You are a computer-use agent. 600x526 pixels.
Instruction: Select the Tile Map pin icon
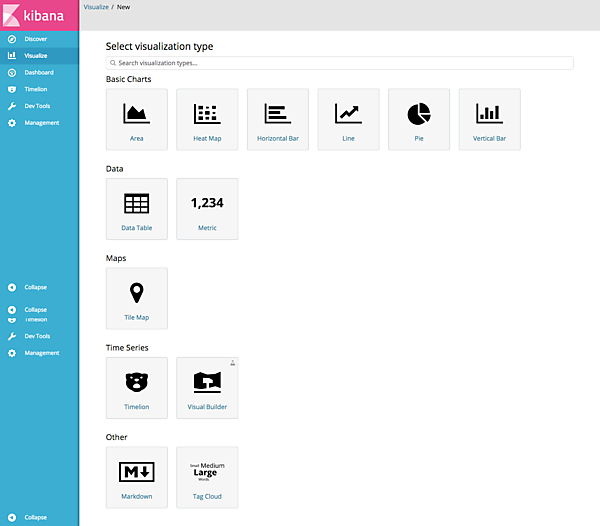(137, 293)
